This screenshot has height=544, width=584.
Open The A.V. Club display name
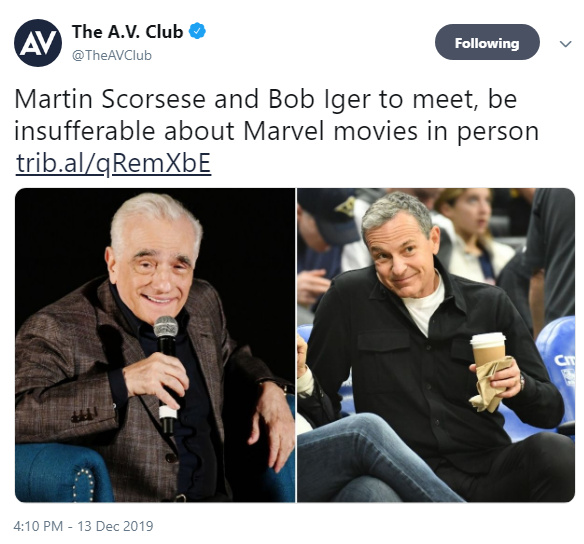coord(127,32)
